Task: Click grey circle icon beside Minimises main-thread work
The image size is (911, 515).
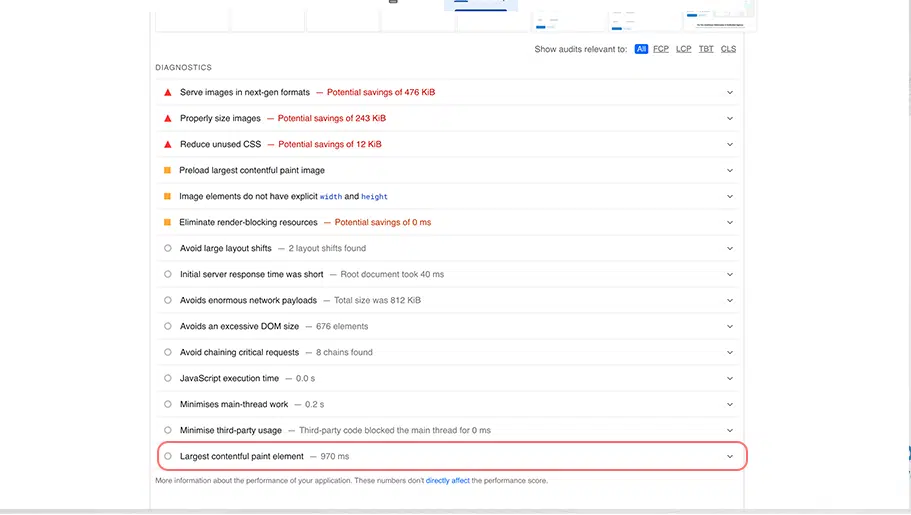Action: tap(167, 404)
